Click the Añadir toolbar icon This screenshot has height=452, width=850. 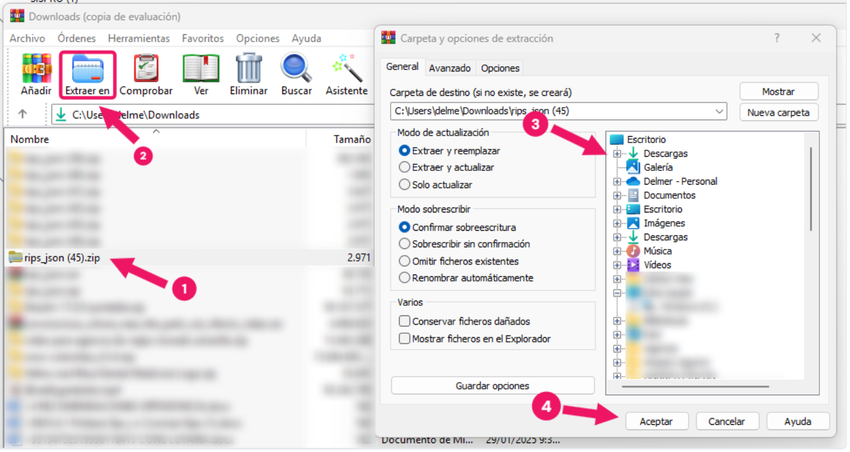pyautogui.click(x=36, y=68)
